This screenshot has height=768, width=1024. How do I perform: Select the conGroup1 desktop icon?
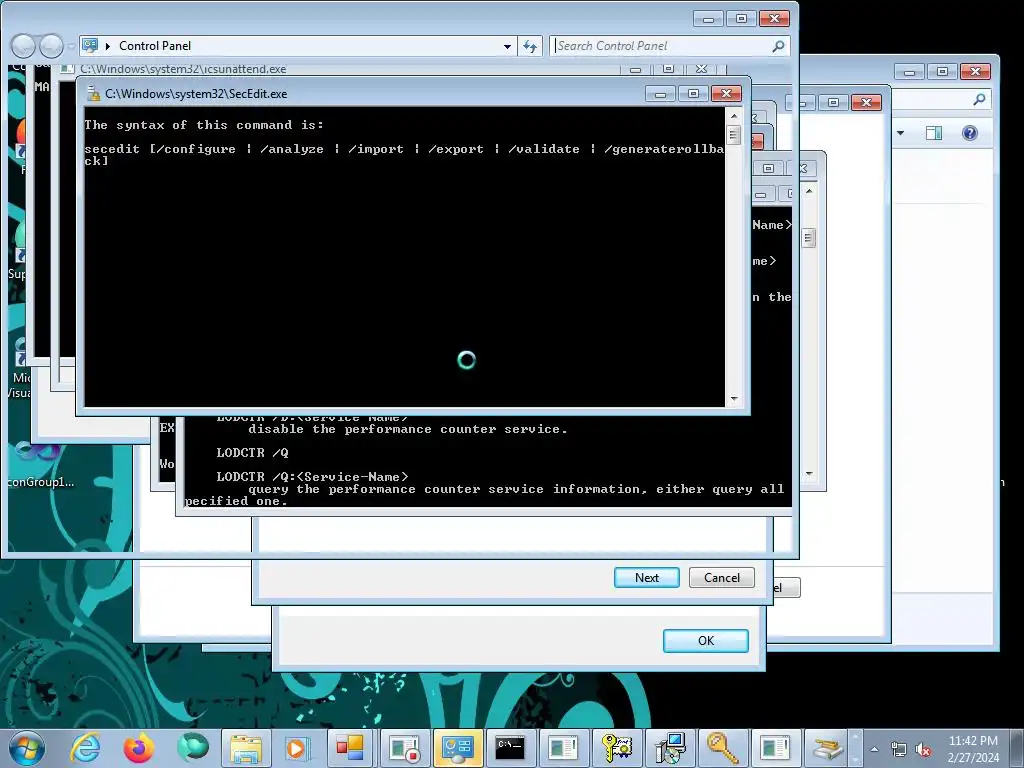(40, 464)
